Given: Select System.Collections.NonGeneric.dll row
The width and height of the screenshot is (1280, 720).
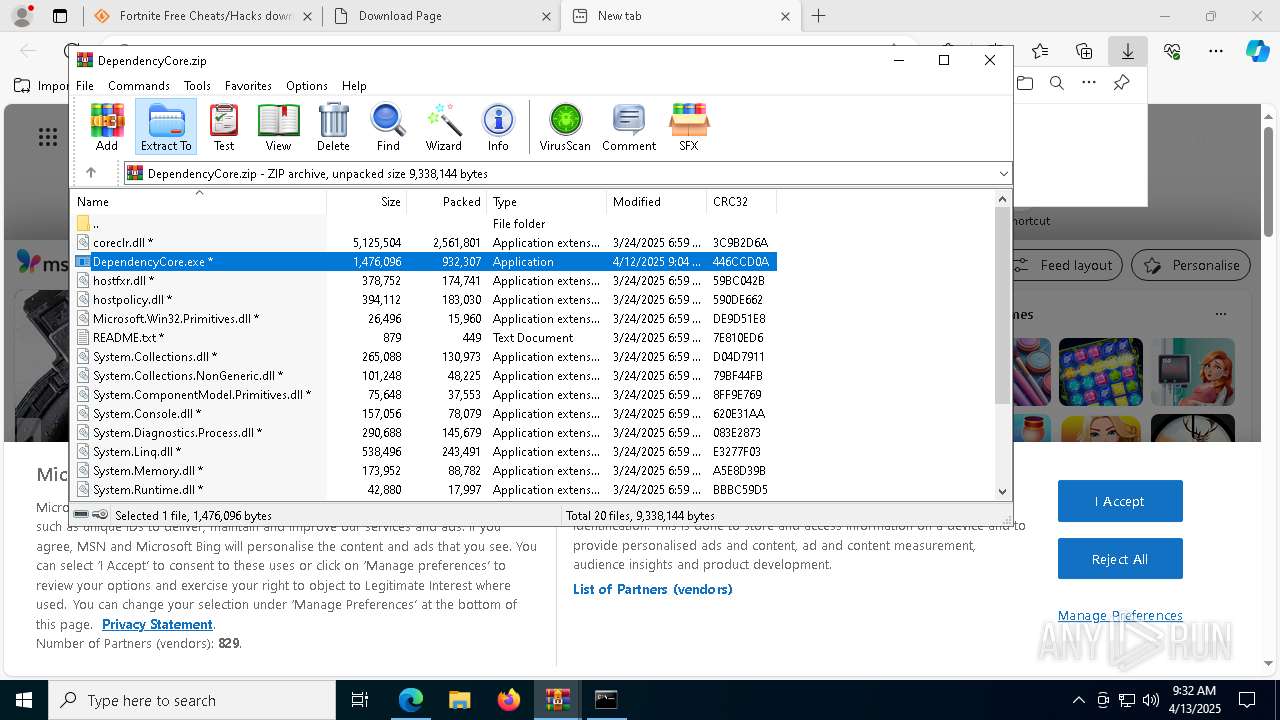Looking at the screenshot, I should tap(425, 376).
